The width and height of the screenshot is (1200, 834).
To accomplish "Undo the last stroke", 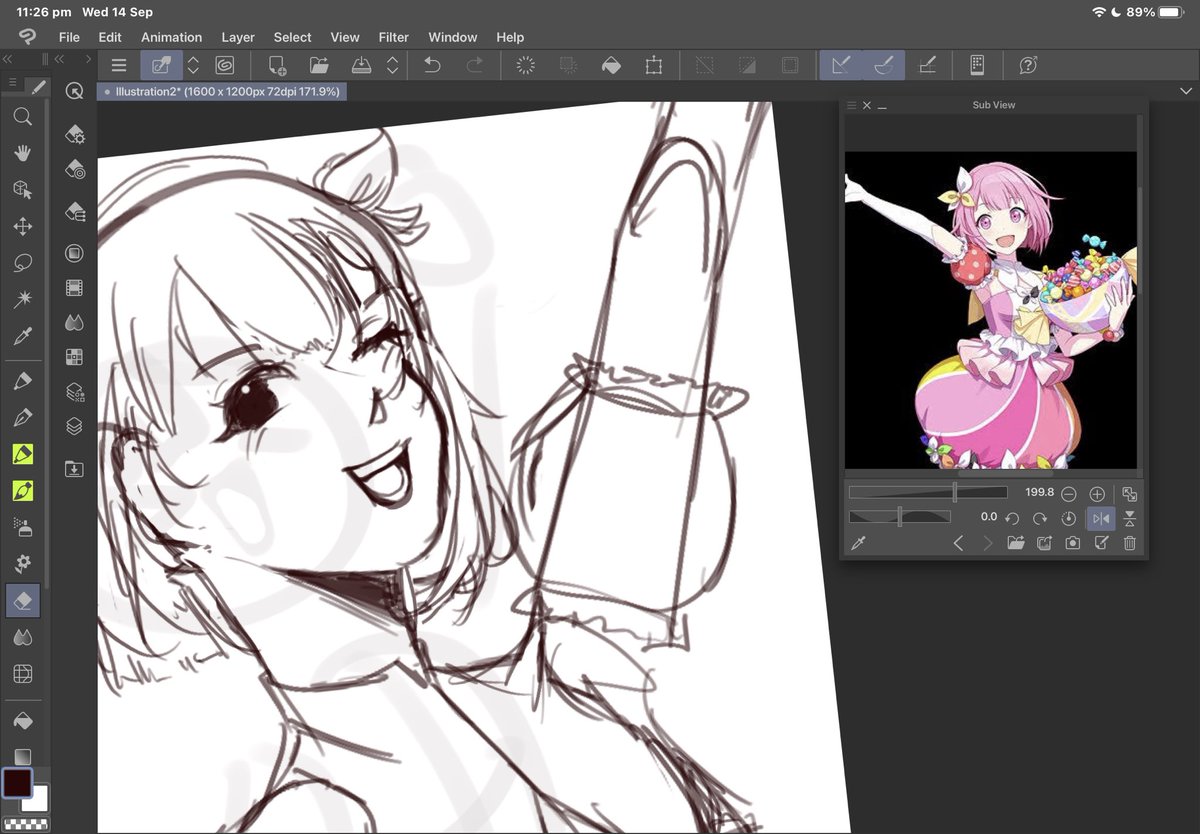I will click(432, 65).
